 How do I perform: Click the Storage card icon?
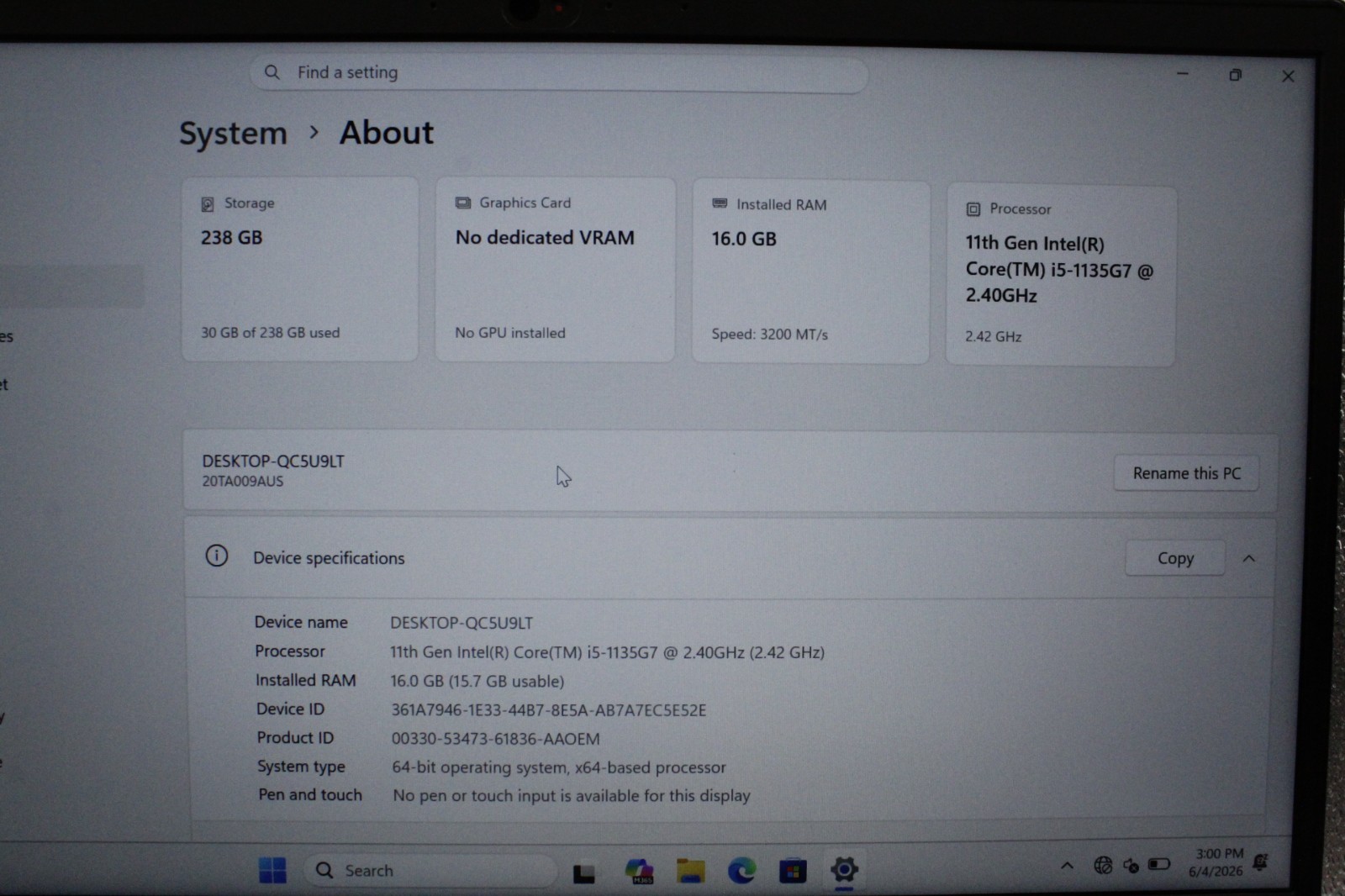pyautogui.click(x=208, y=203)
